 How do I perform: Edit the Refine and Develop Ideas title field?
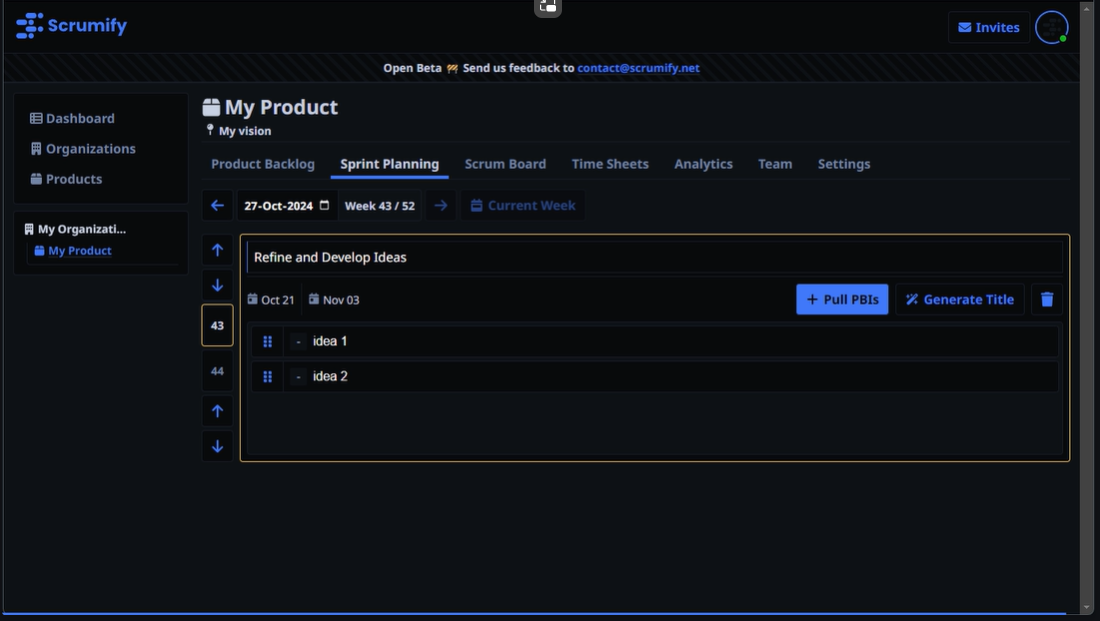656,257
